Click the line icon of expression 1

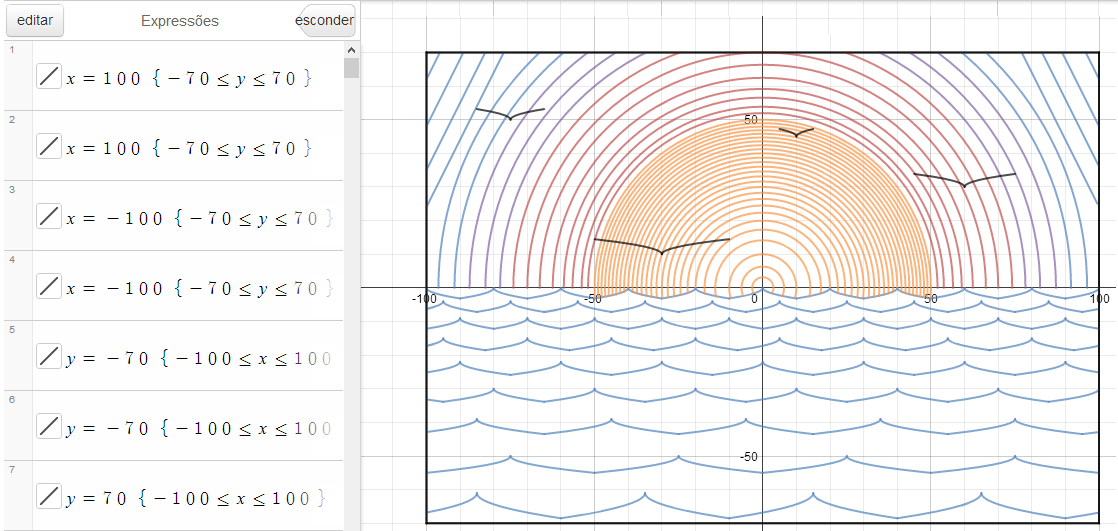(x=49, y=76)
